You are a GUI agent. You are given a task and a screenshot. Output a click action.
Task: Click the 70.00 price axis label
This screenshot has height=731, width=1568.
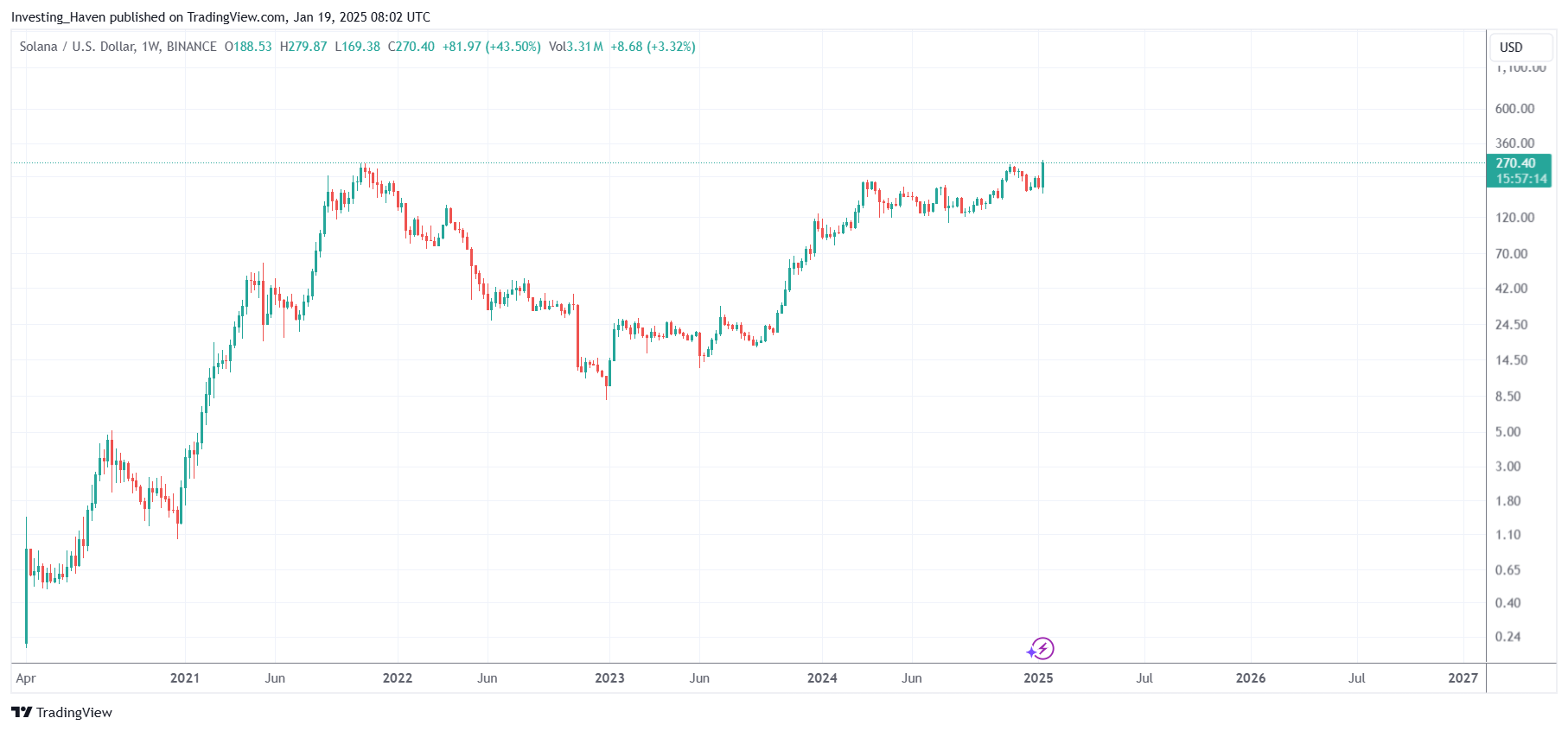coord(1511,254)
